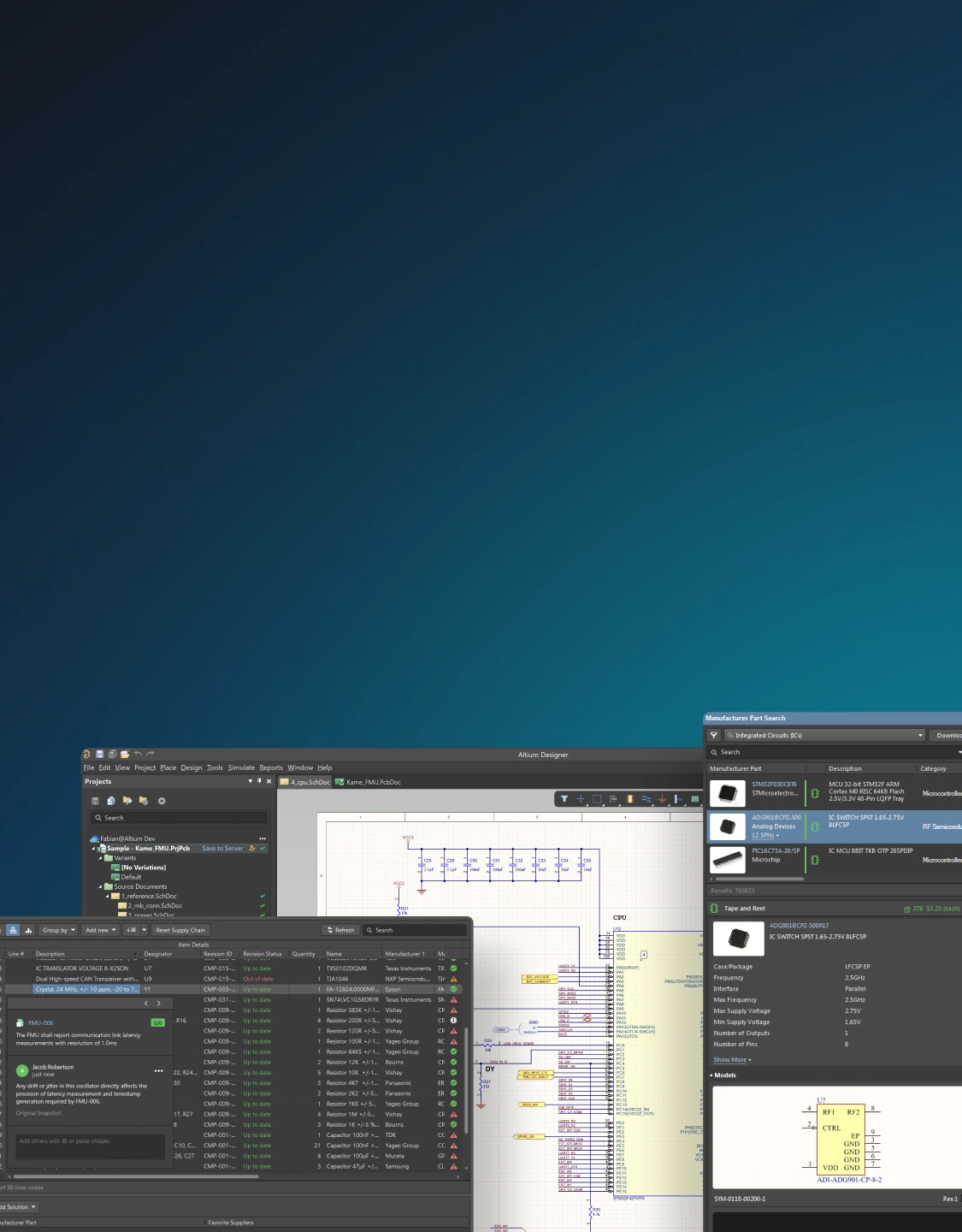Click the filter icon in schematic toolbar

(x=564, y=799)
